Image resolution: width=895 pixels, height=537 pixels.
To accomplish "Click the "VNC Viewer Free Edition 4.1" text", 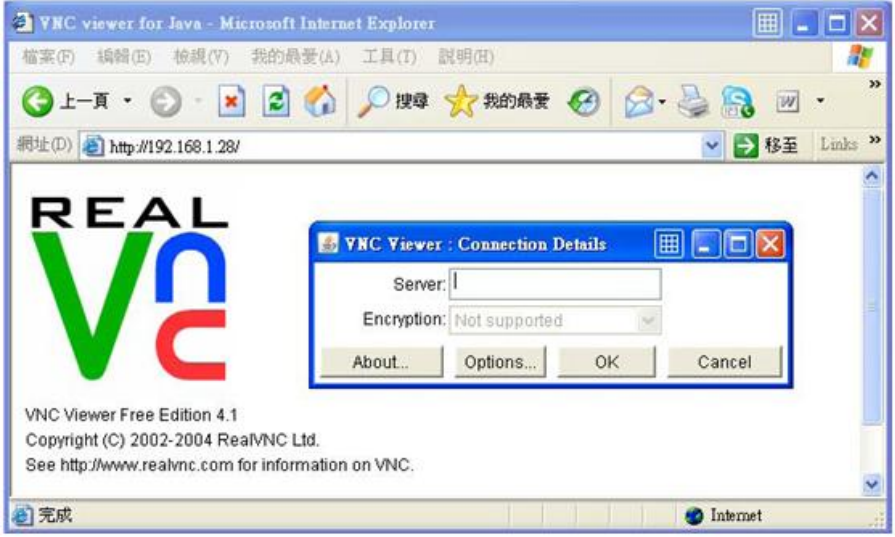I will coord(131,415).
